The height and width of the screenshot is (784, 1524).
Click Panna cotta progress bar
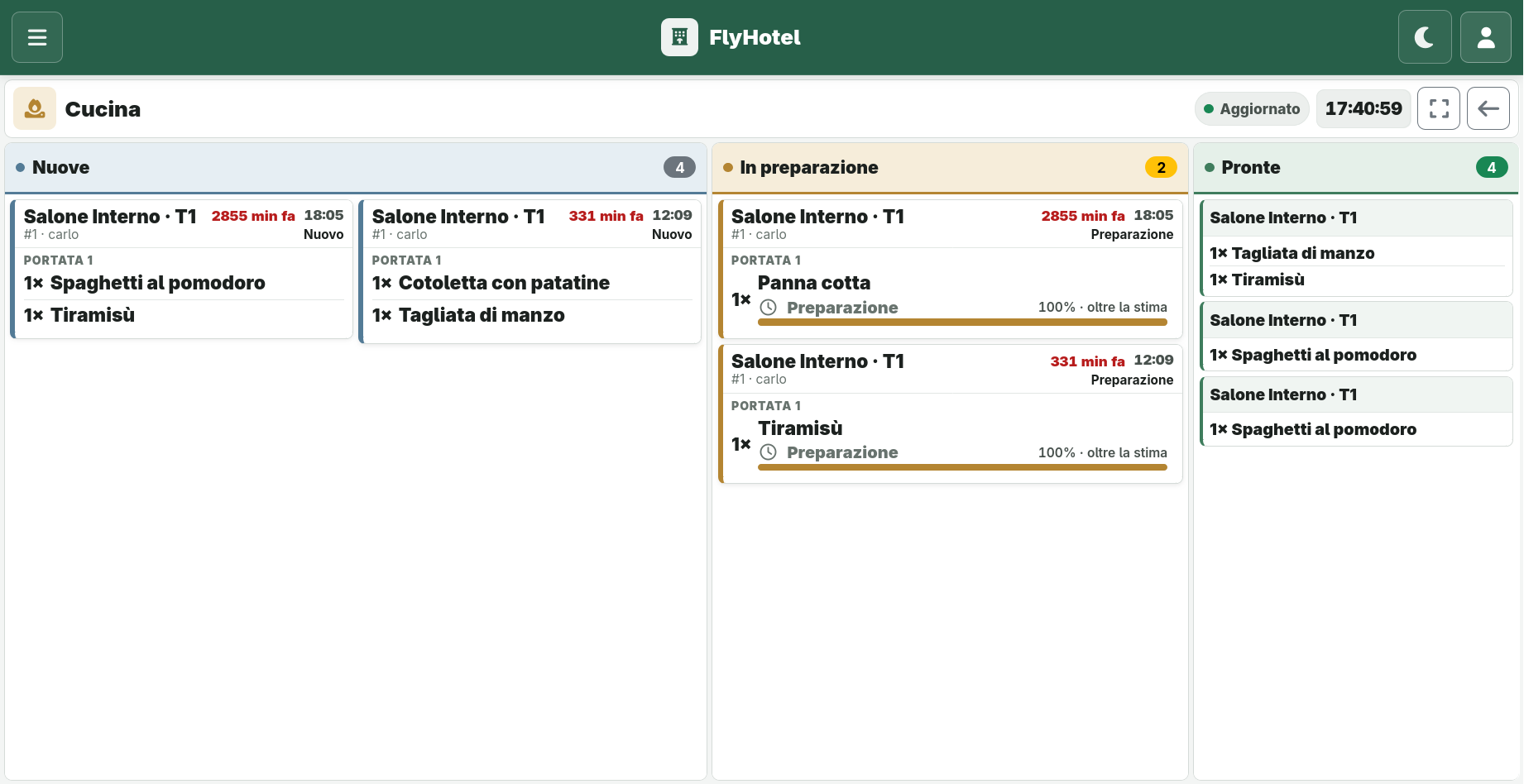962,323
